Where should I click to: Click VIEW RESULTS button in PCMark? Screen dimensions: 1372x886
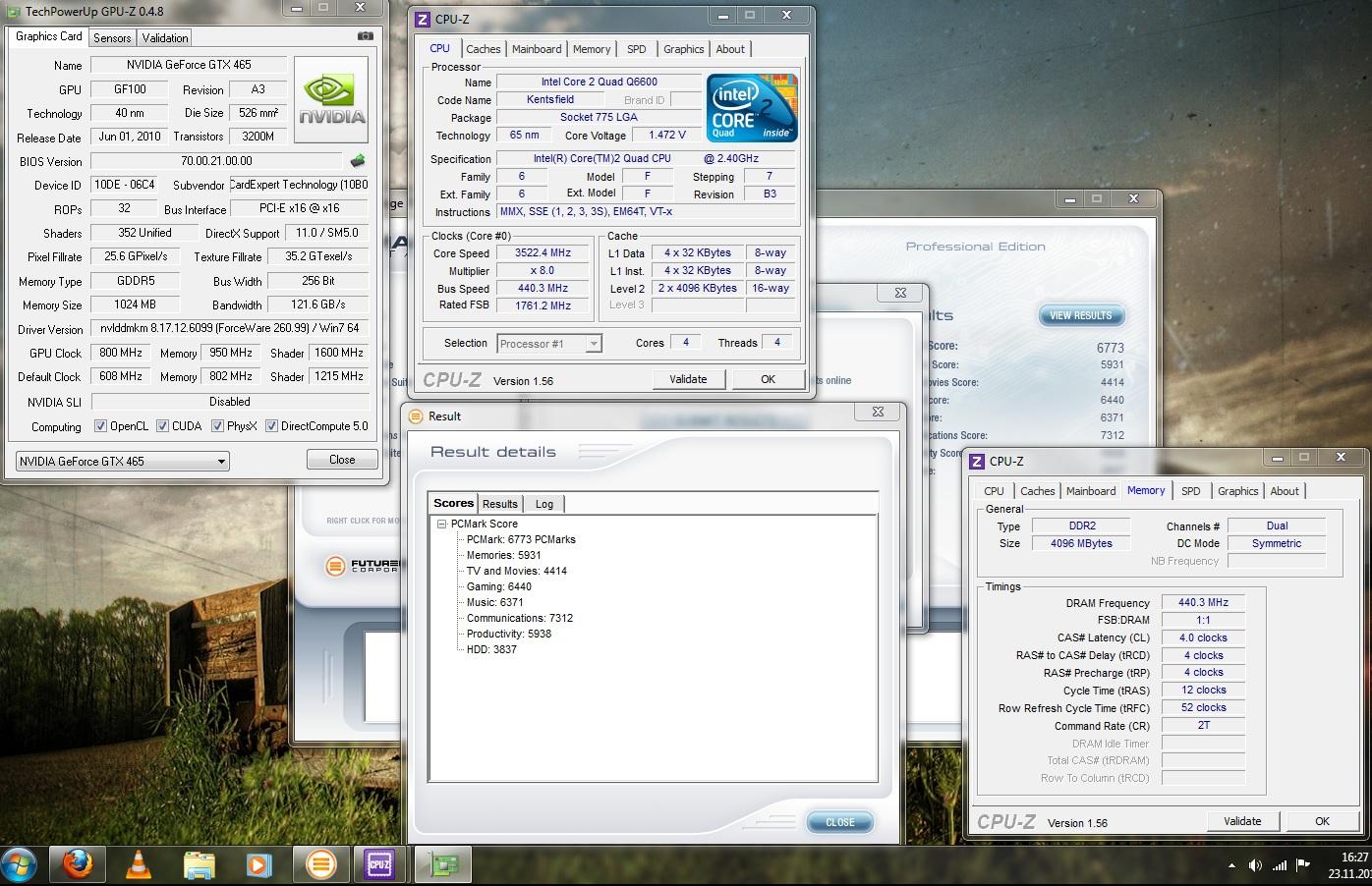1080,315
